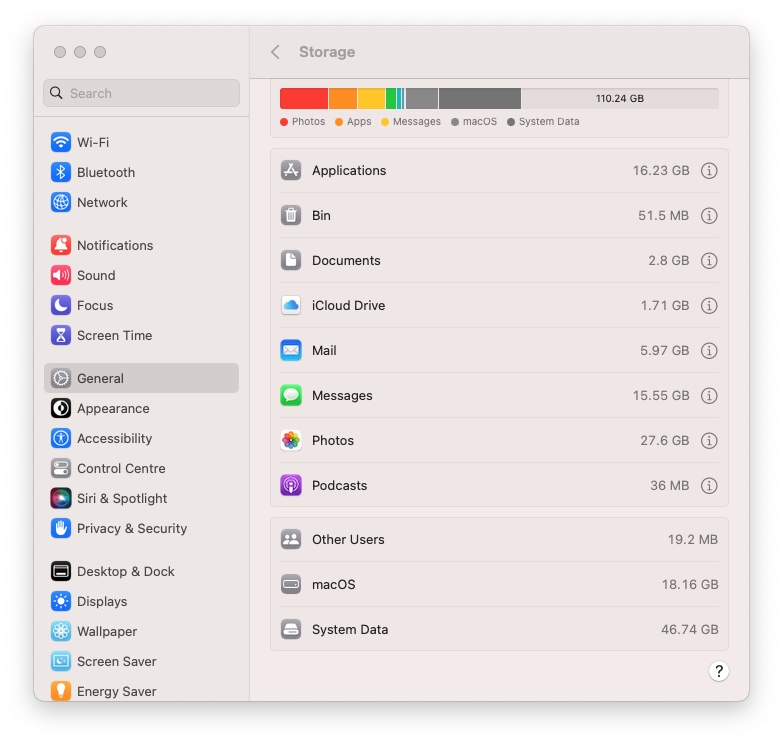Image resolution: width=783 pixels, height=743 pixels.
Task: Show info for Documents storage
Action: 709,261
